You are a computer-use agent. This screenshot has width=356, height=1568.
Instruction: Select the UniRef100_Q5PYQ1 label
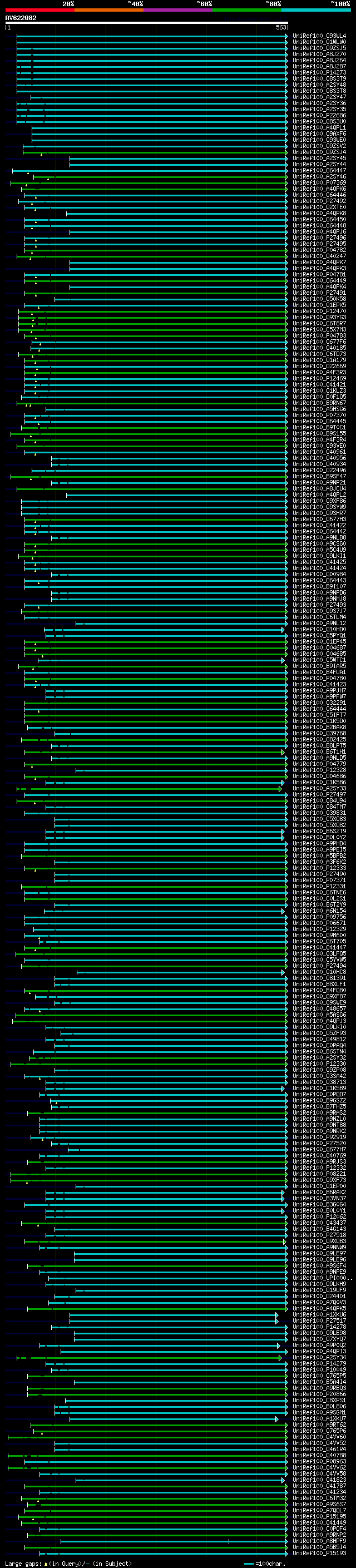coord(319,635)
